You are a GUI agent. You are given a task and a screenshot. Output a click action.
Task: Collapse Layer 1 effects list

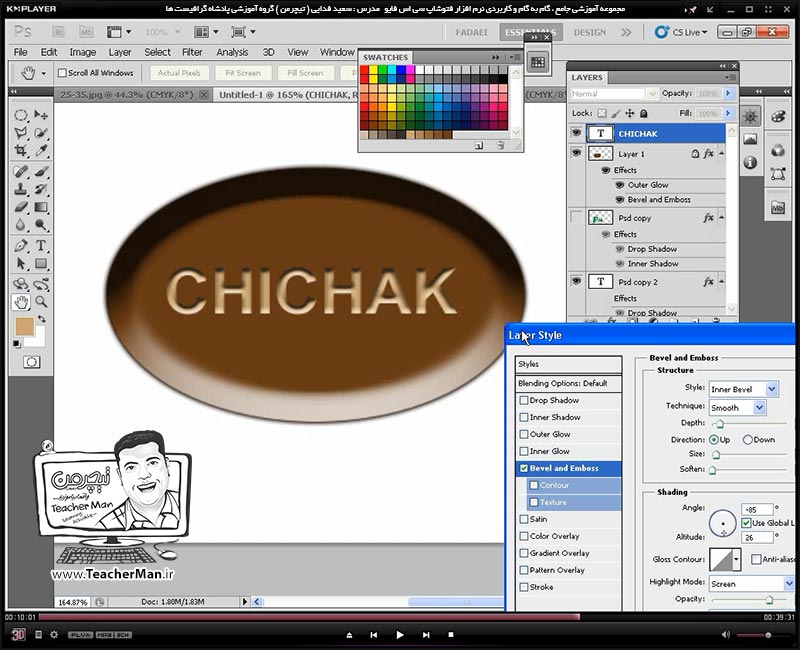(x=722, y=154)
